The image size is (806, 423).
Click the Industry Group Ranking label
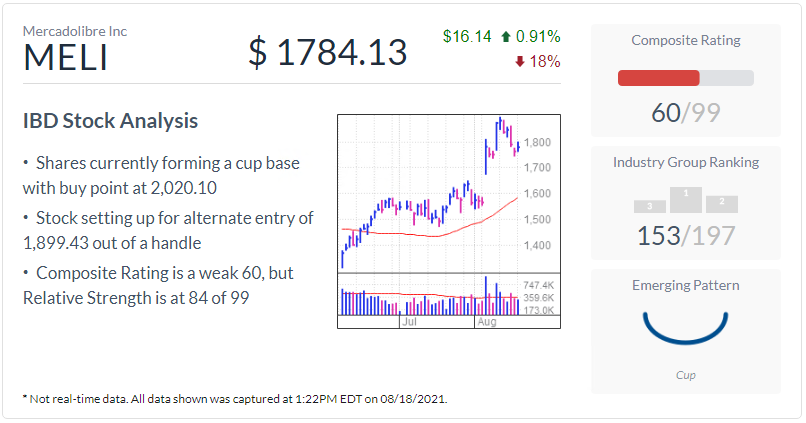click(x=685, y=162)
